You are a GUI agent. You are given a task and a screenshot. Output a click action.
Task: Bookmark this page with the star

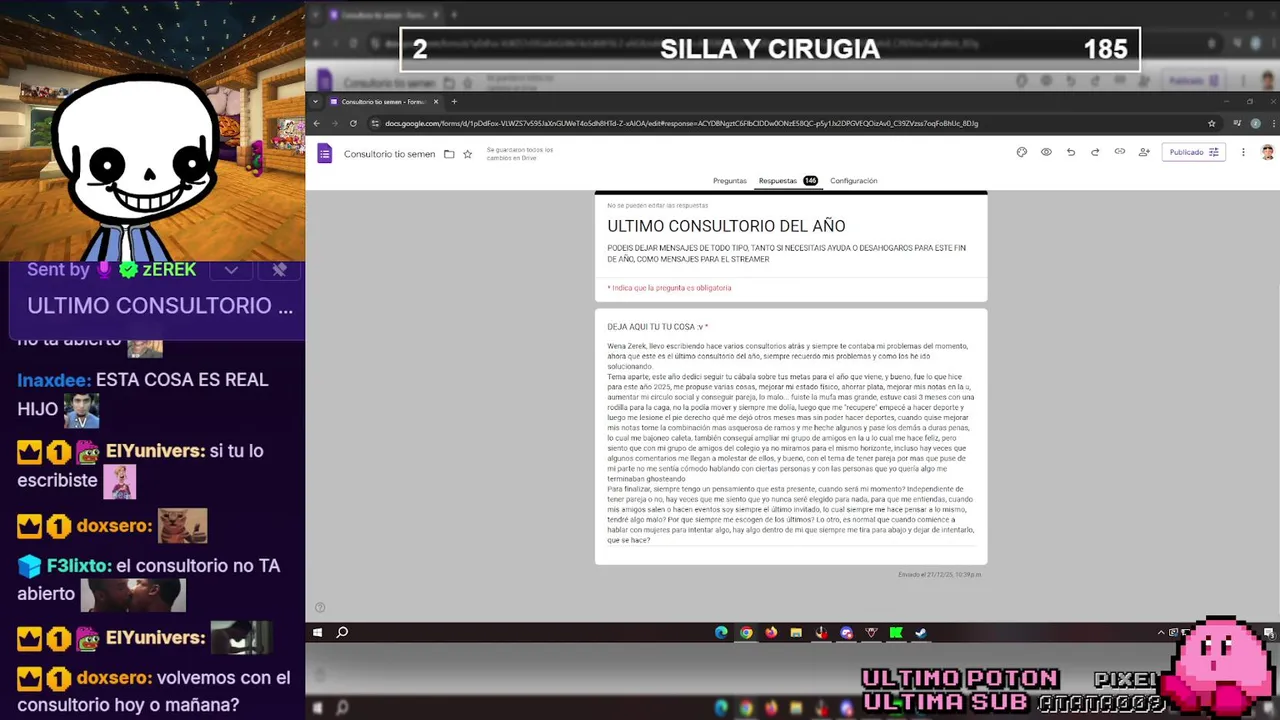click(x=1212, y=123)
